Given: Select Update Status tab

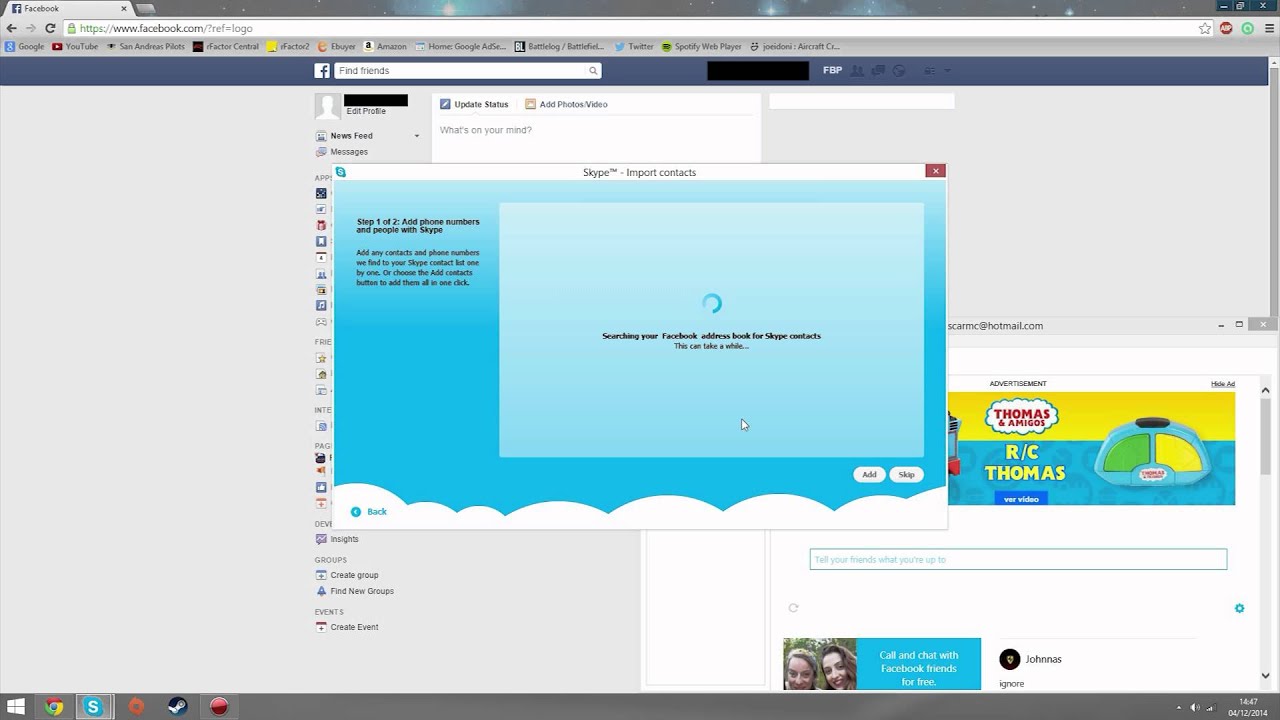Looking at the screenshot, I should pos(474,104).
